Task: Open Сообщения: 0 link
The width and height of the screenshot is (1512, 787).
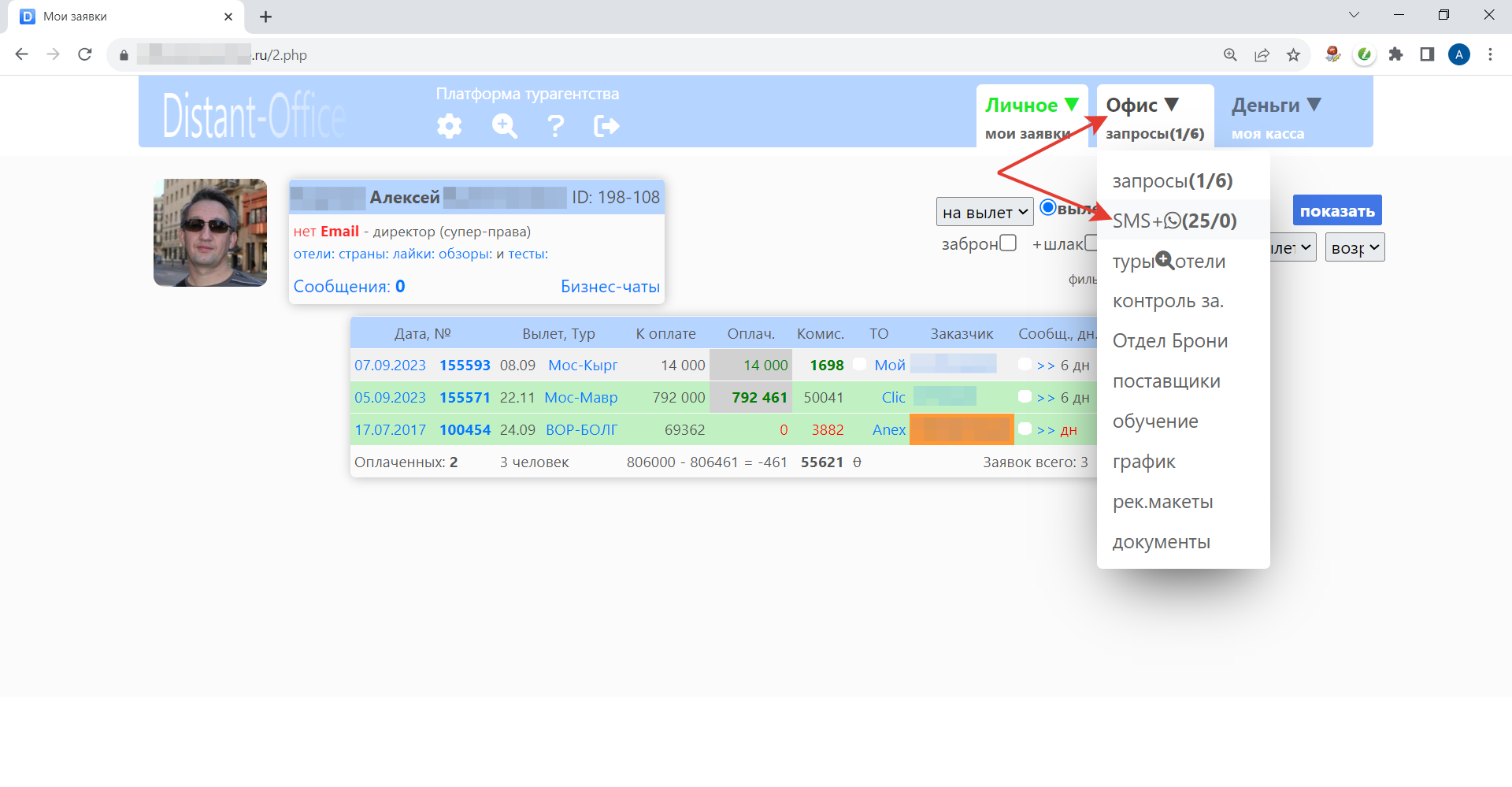Action: [349, 286]
